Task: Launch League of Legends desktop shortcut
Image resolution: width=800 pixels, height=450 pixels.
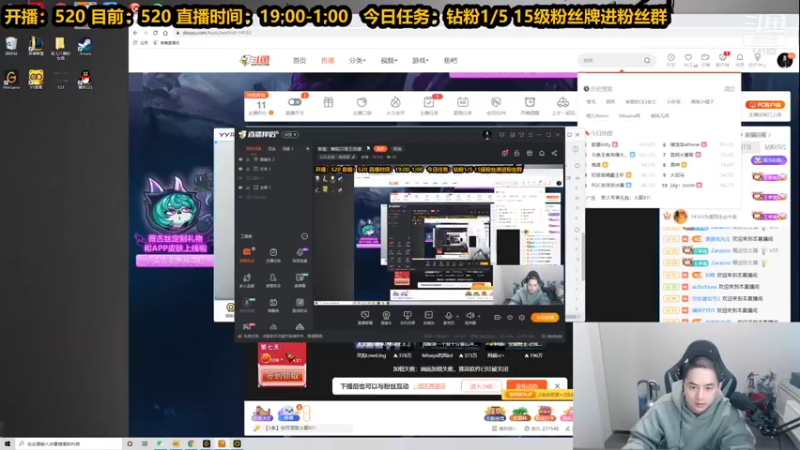Action: (36, 45)
